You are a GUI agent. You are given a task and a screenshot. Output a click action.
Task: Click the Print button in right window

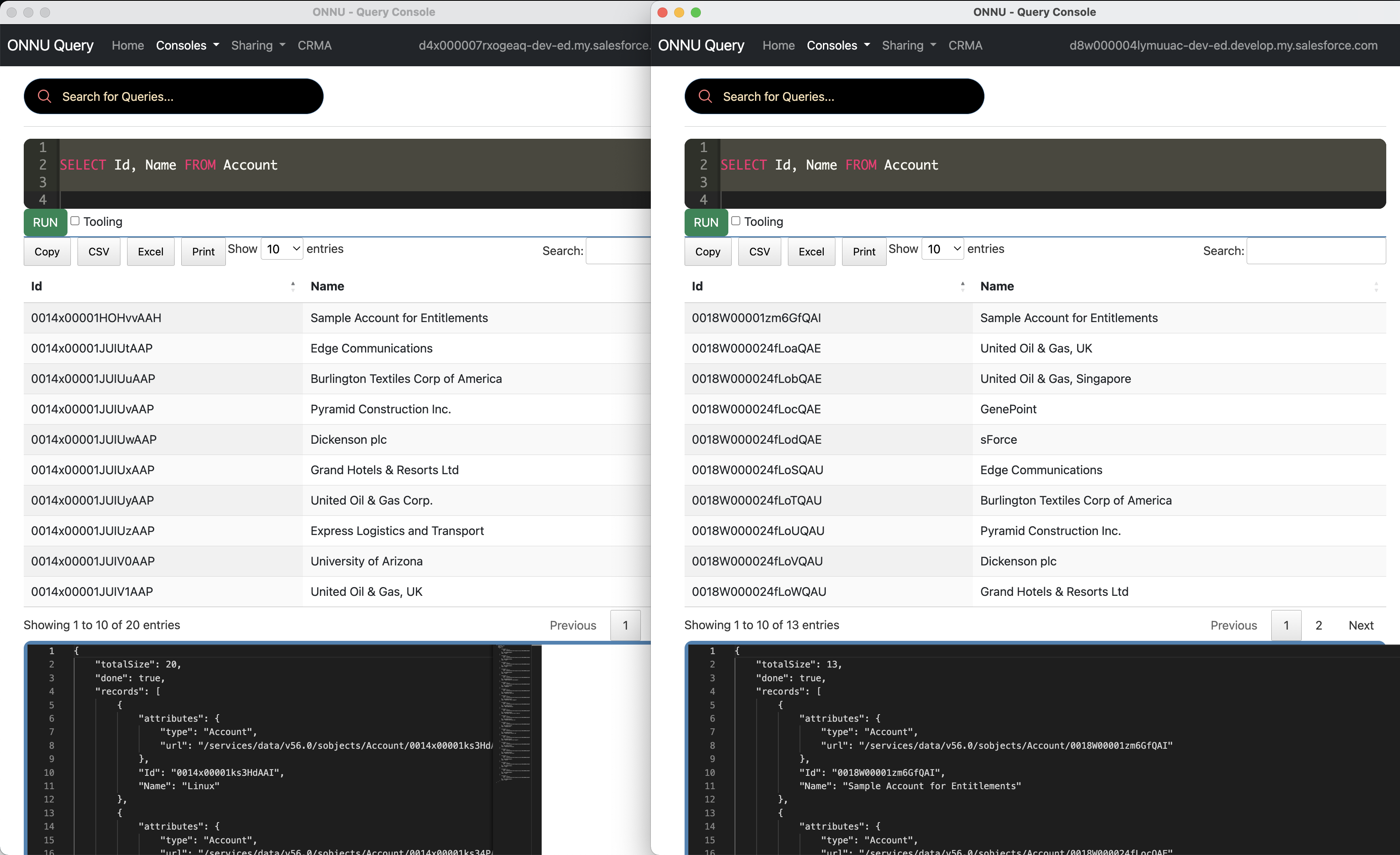tap(864, 252)
